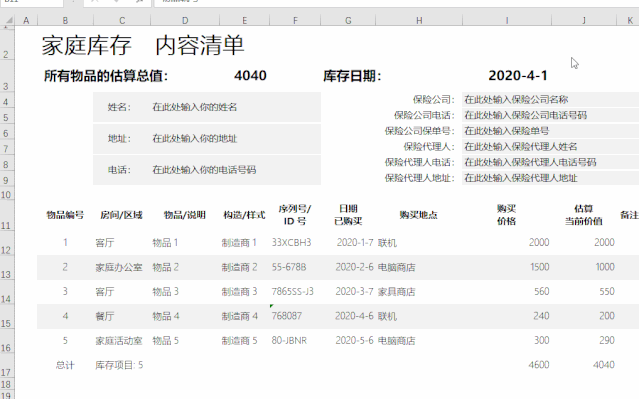Image resolution: width=639 pixels, height=399 pixels.
Task: Select column J header
Action: (x=584, y=20)
